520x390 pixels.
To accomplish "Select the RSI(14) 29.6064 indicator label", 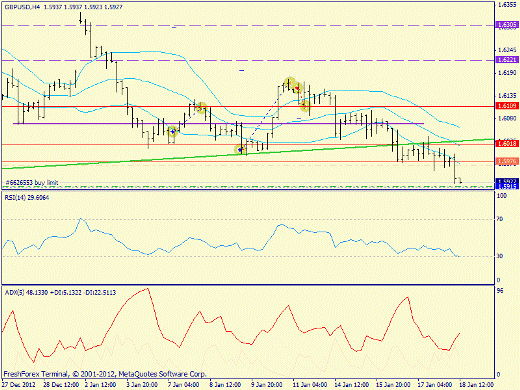I will coord(27,197).
